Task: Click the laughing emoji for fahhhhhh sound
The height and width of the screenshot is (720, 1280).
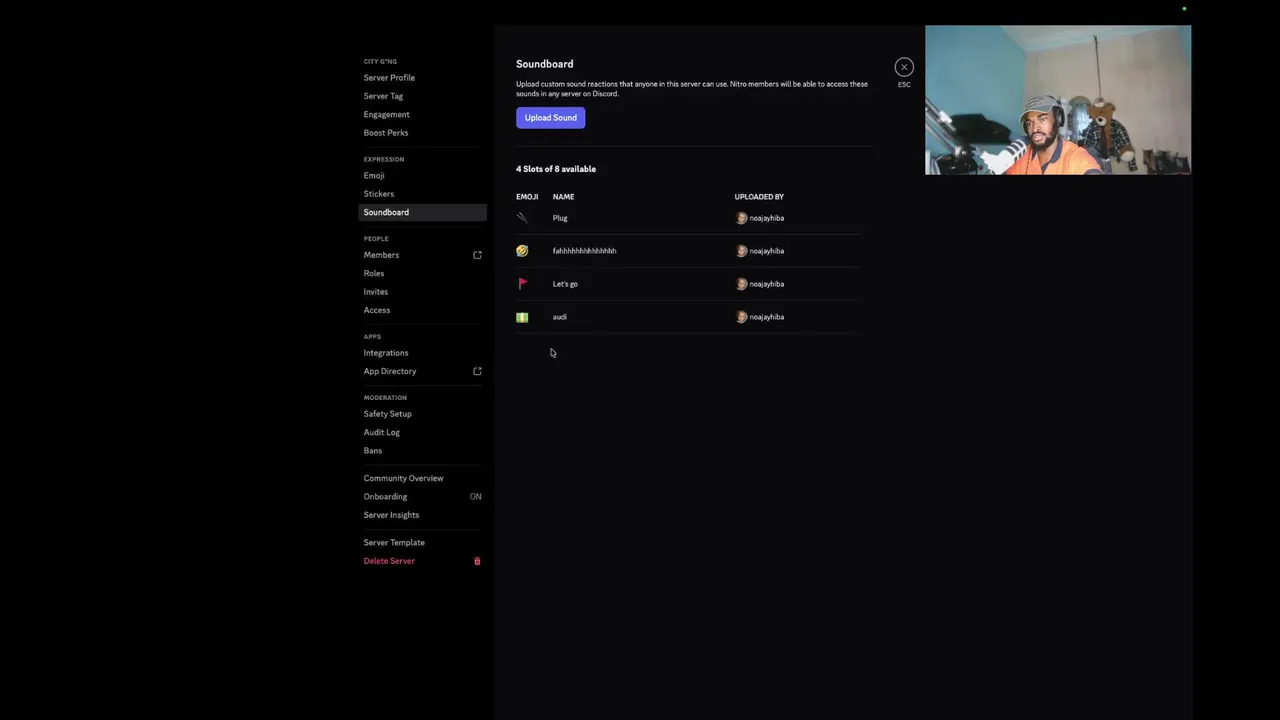Action: click(x=522, y=251)
